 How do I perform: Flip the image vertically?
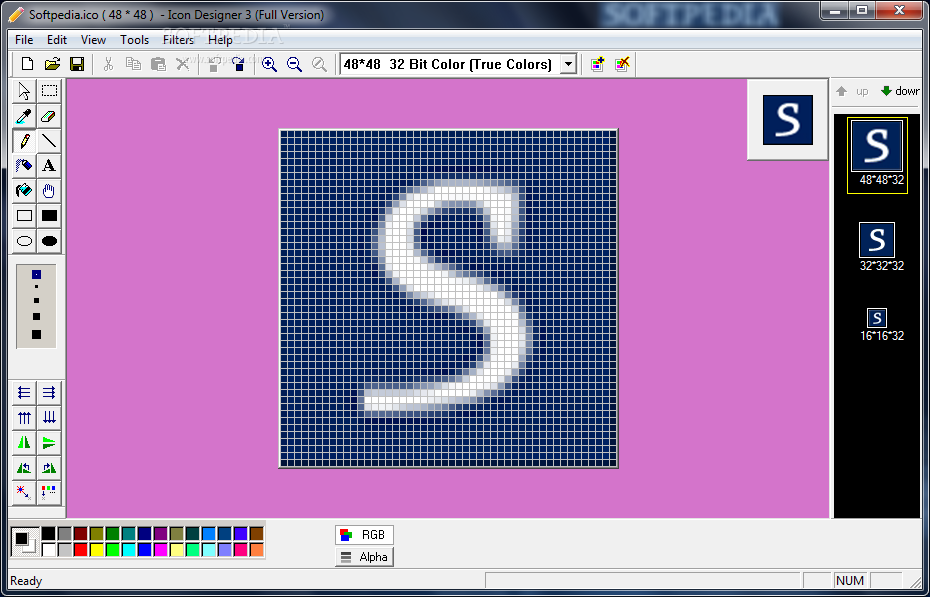pos(49,443)
